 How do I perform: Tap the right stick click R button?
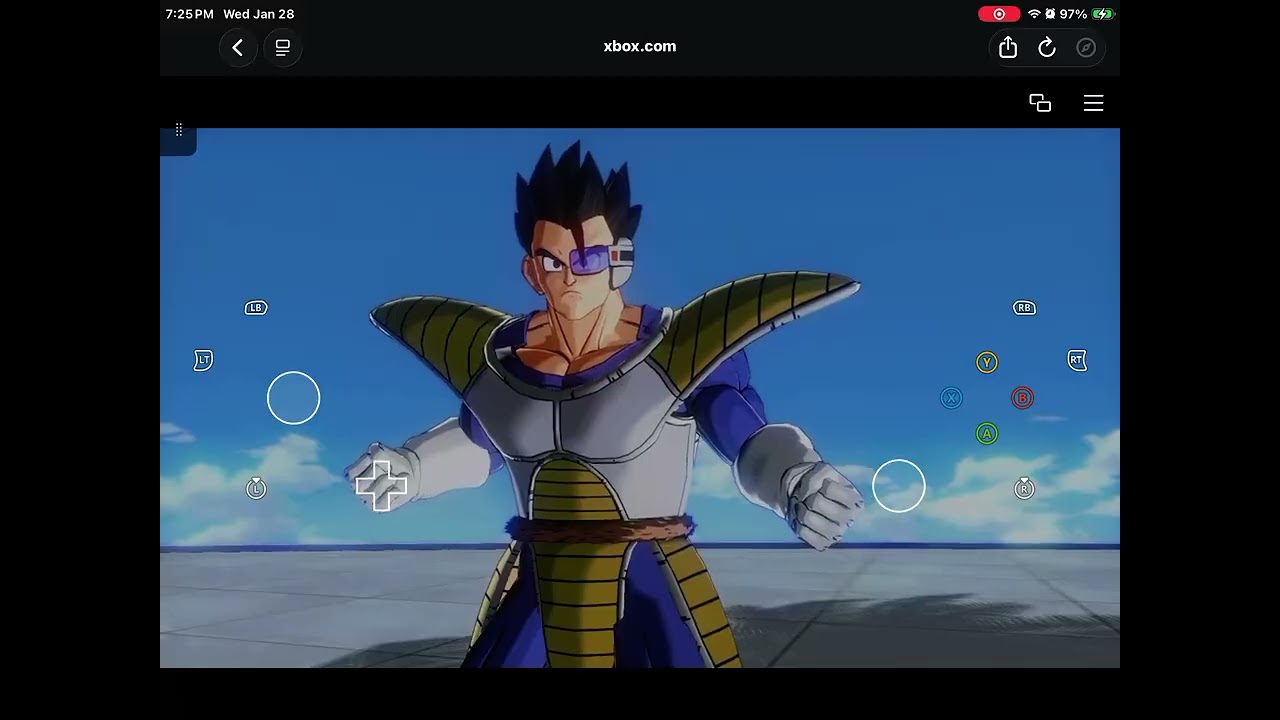1024,488
